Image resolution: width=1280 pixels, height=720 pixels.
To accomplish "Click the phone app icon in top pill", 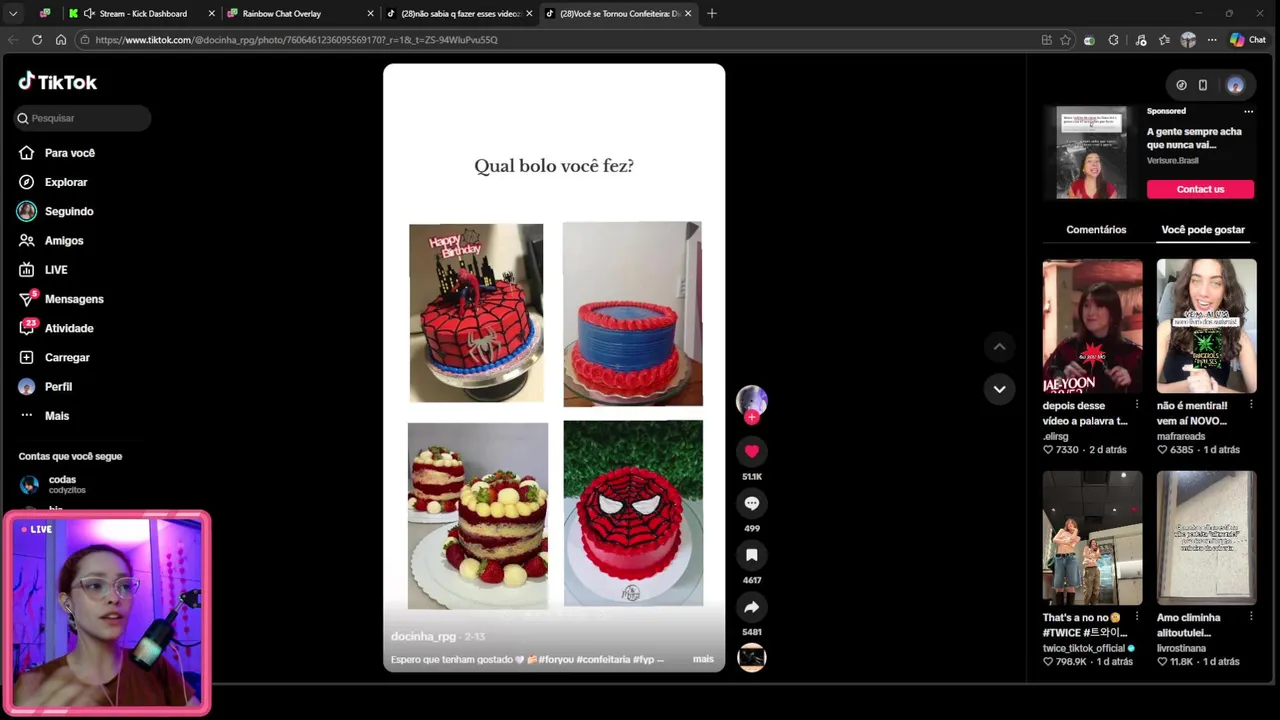I will coord(1203,85).
